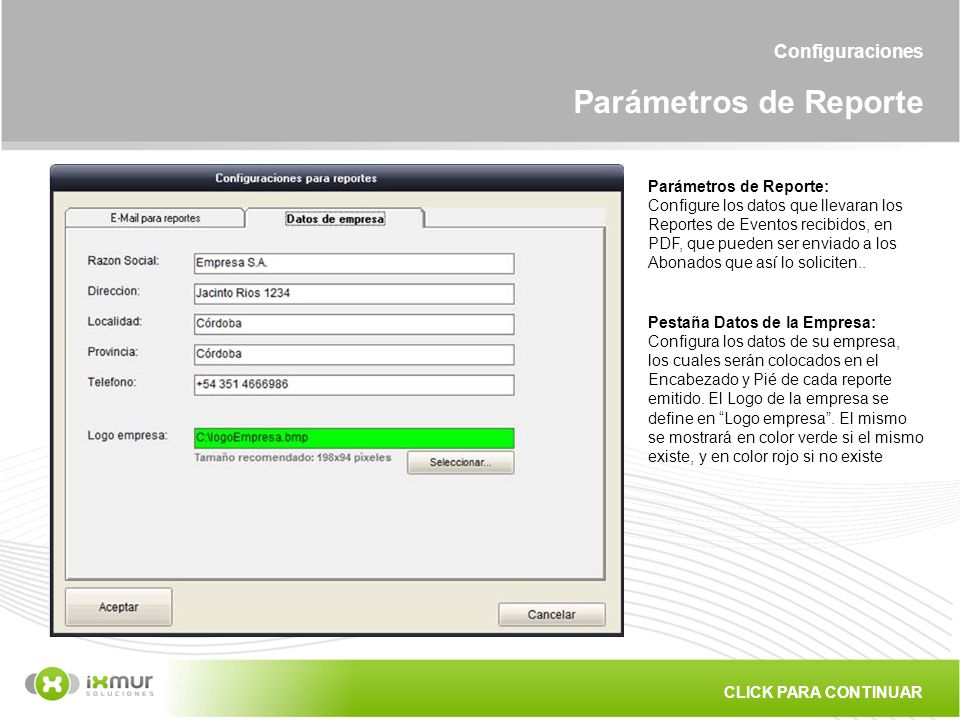Click the Direccion input with Jacinto Rios 1234
Screen dimensions: 960x720
point(354,293)
